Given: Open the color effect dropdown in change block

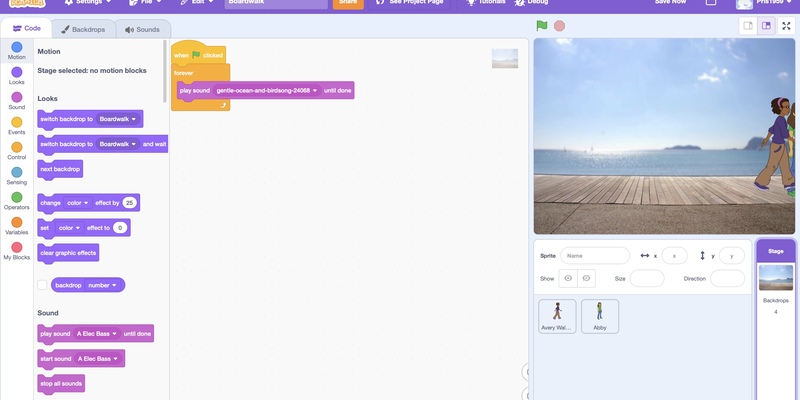Looking at the screenshot, I should (x=86, y=203).
